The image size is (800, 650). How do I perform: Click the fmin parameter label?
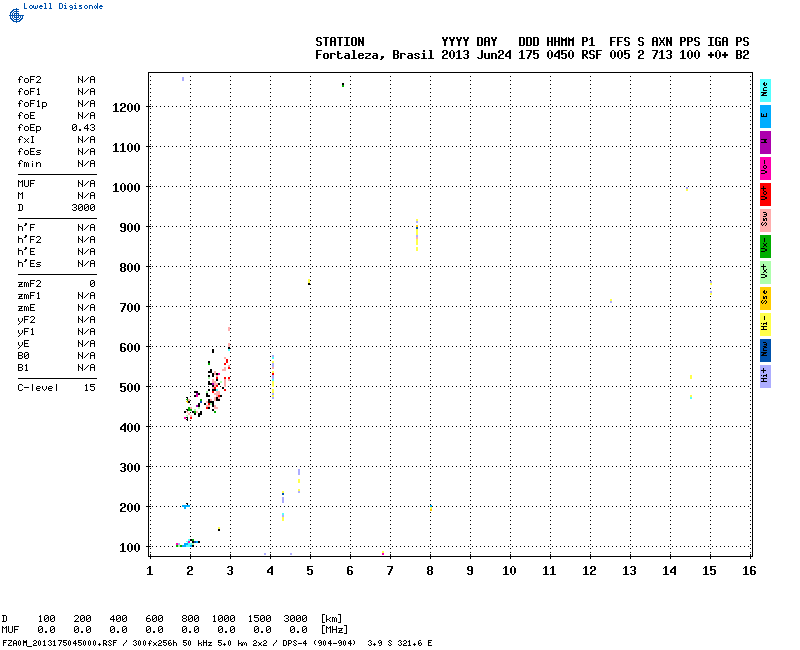click(x=30, y=164)
